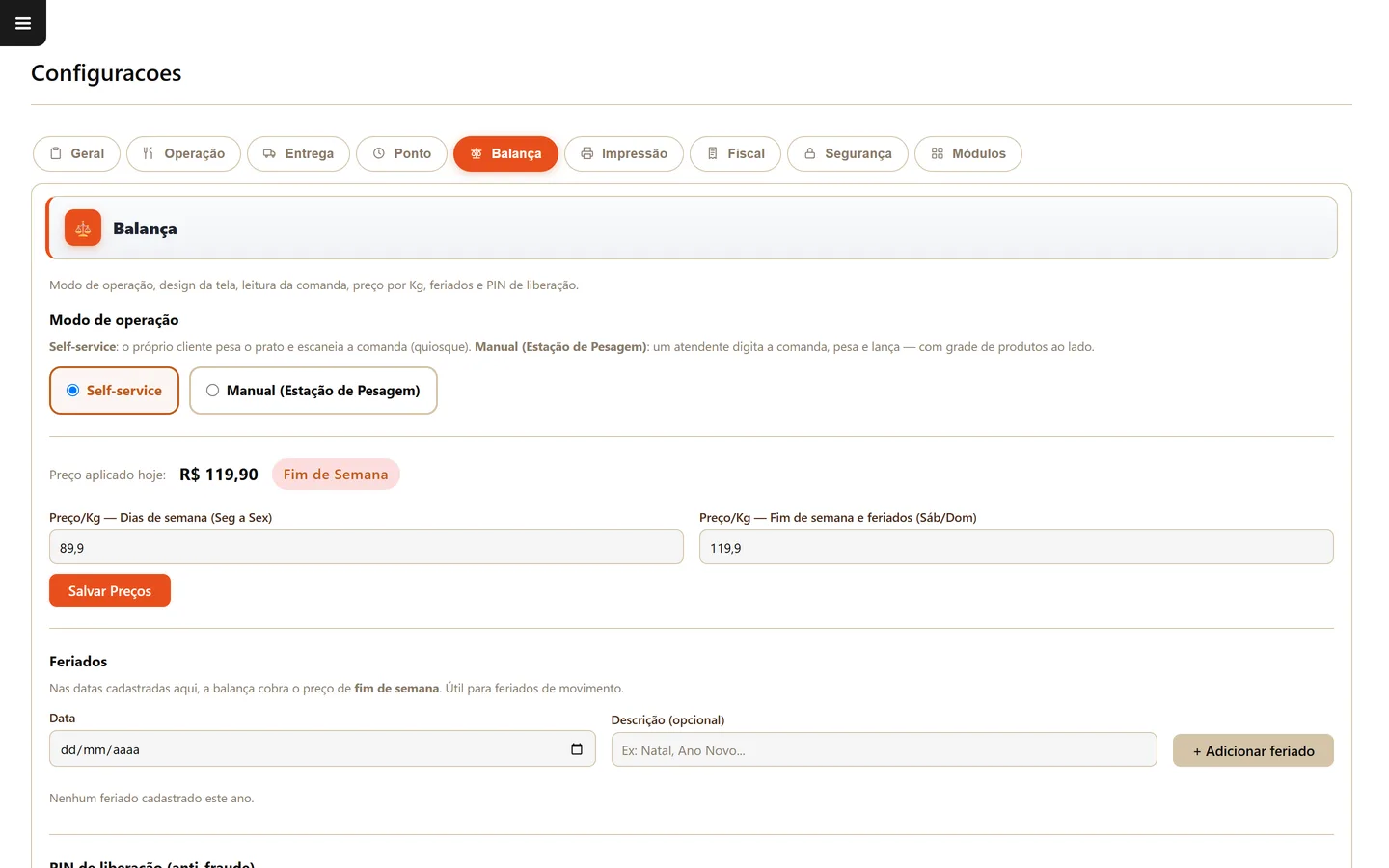The height and width of the screenshot is (868, 1389).
Task: Click the weekday price per kg field
Action: pos(367,547)
